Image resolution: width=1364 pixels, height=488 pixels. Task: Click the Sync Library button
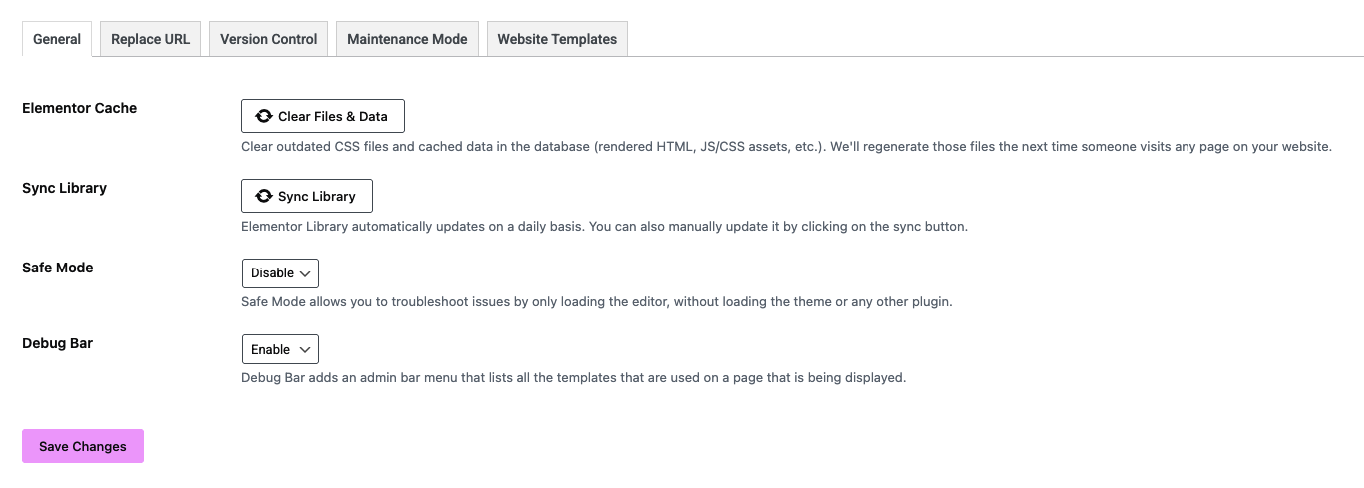(307, 196)
